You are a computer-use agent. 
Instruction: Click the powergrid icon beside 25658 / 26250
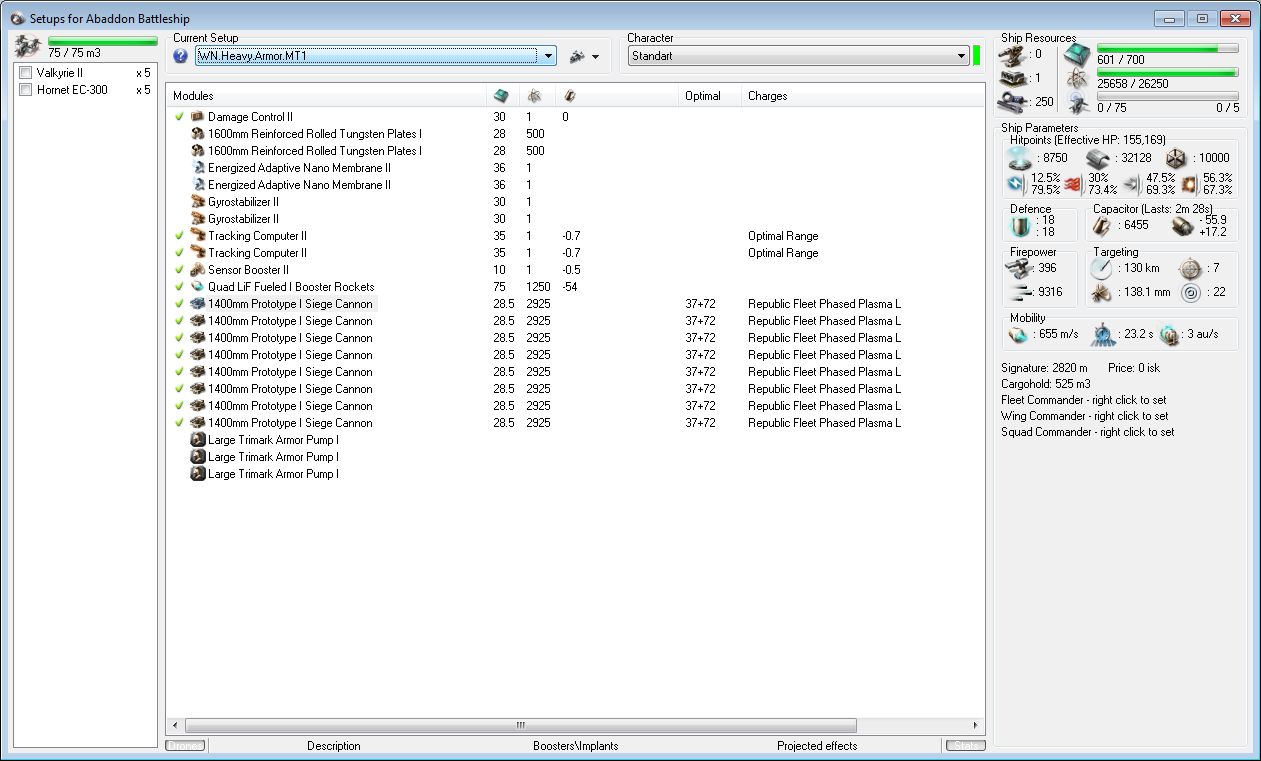1077,78
